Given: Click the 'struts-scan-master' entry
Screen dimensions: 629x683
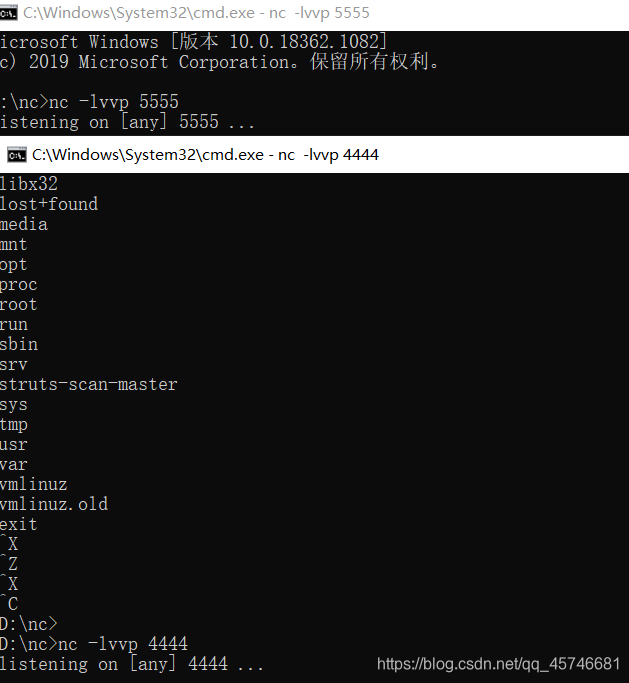Looking at the screenshot, I should 88,384.
